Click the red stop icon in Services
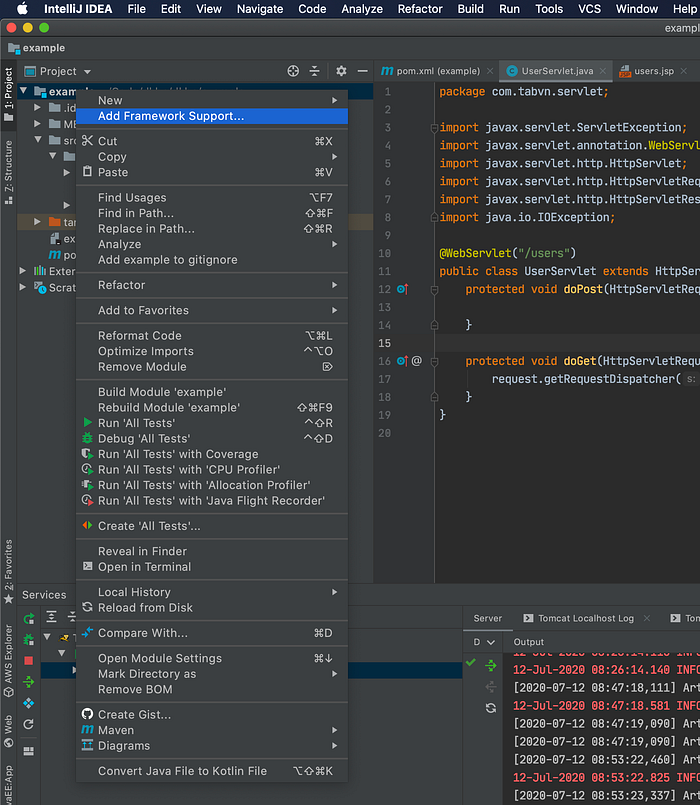The width and height of the screenshot is (700, 805). coord(29,661)
